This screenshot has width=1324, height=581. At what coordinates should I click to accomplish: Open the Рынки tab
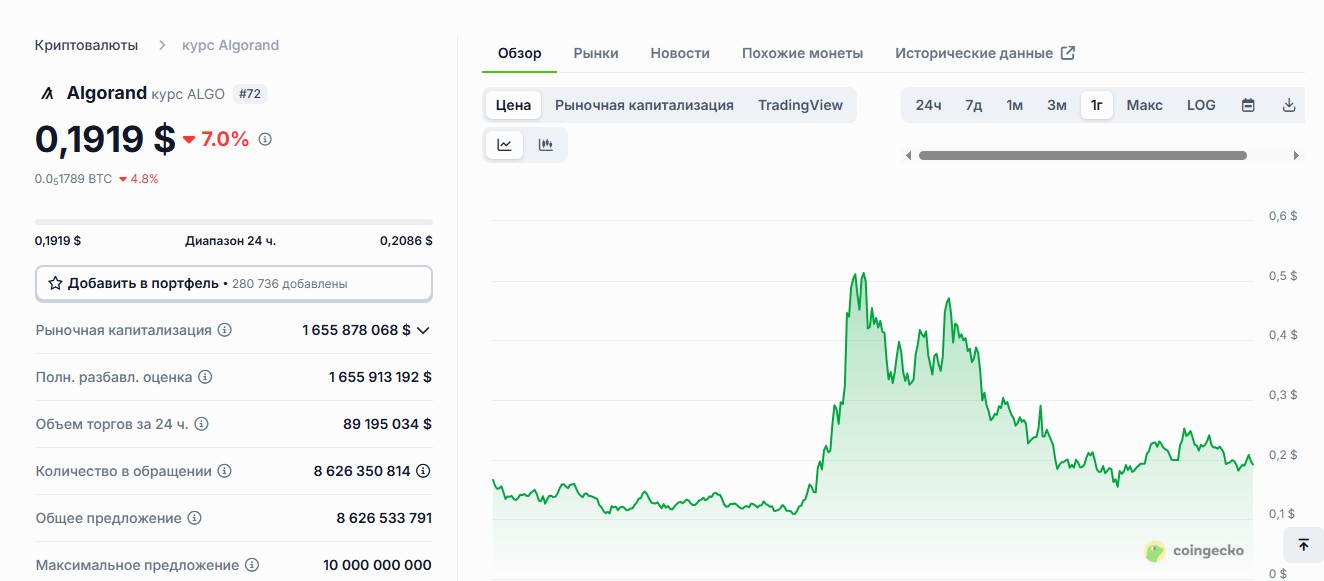point(596,53)
